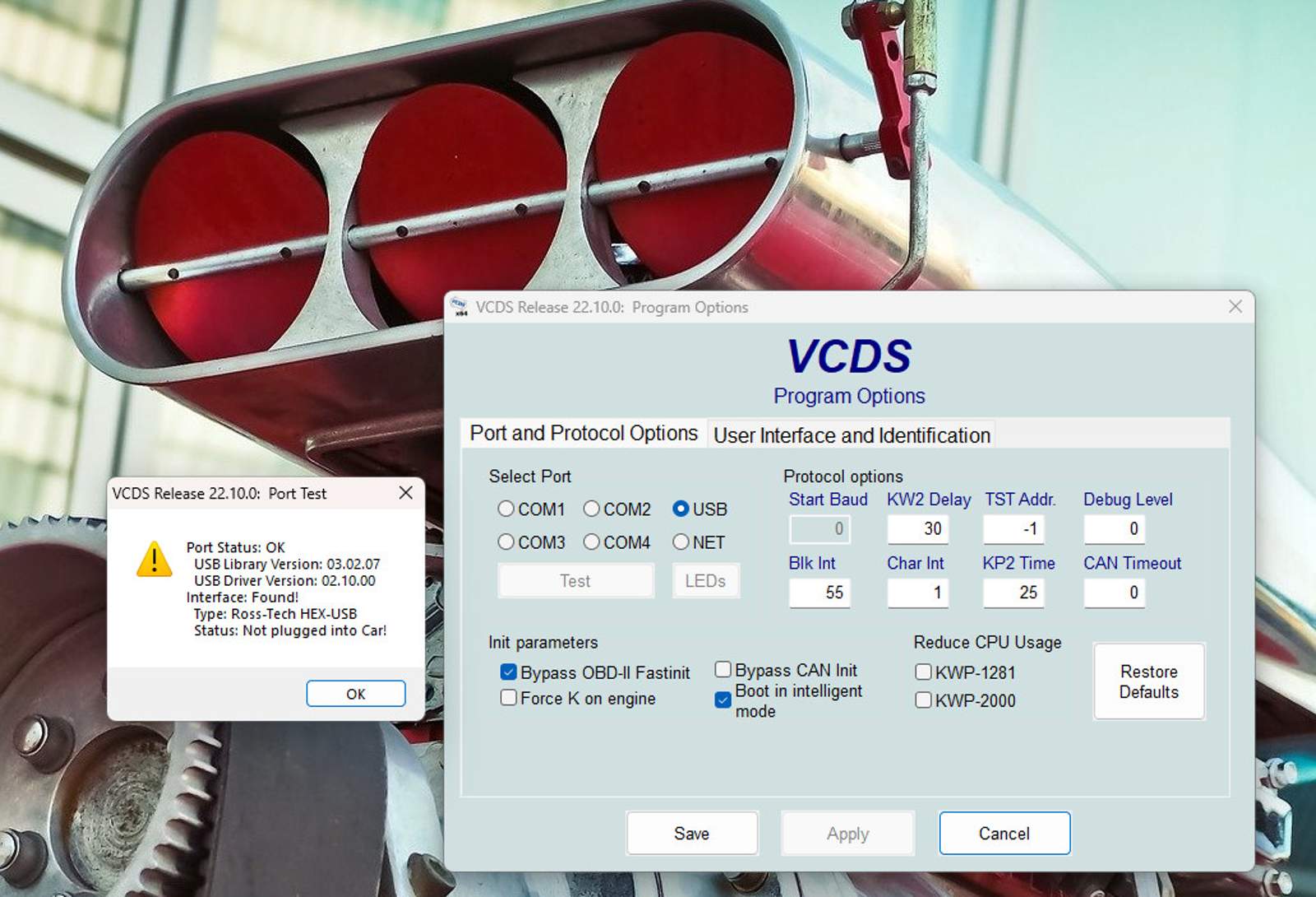This screenshot has height=897, width=1316.
Task: Click the VCDS app icon in Program Options title bar
Action: pos(459,307)
